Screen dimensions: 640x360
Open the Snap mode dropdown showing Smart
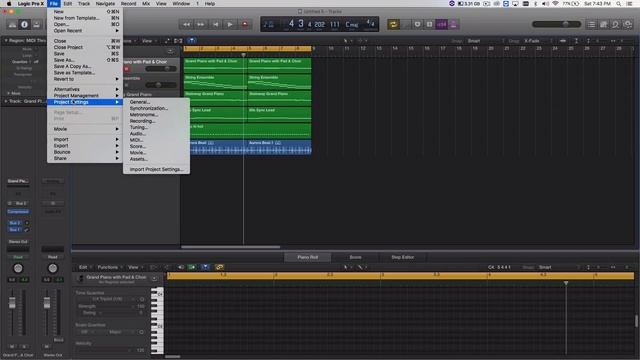pyautogui.click(x=485, y=41)
